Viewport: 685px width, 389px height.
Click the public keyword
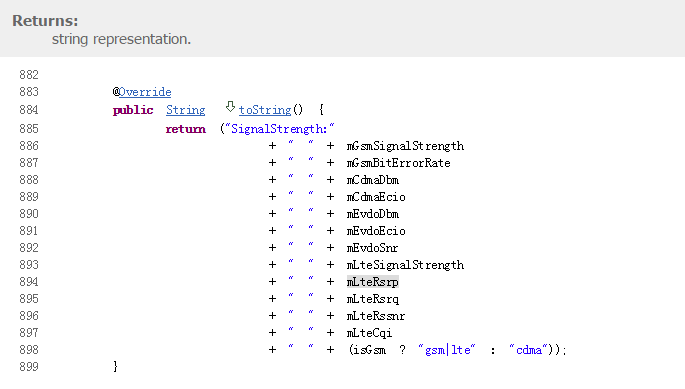coord(133,110)
